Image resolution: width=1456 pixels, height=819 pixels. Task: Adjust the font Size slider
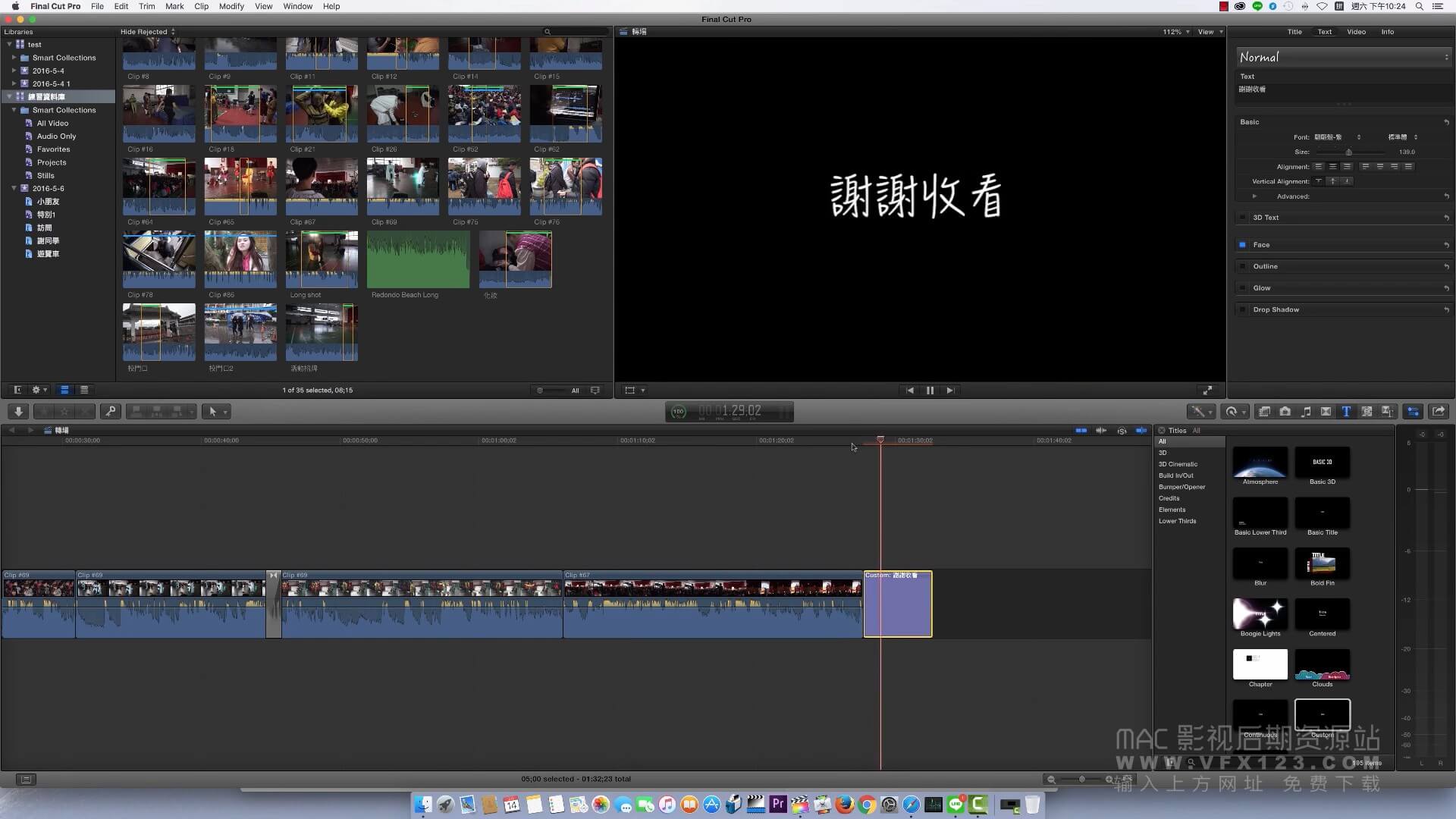pyautogui.click(x=1349, y=152)
